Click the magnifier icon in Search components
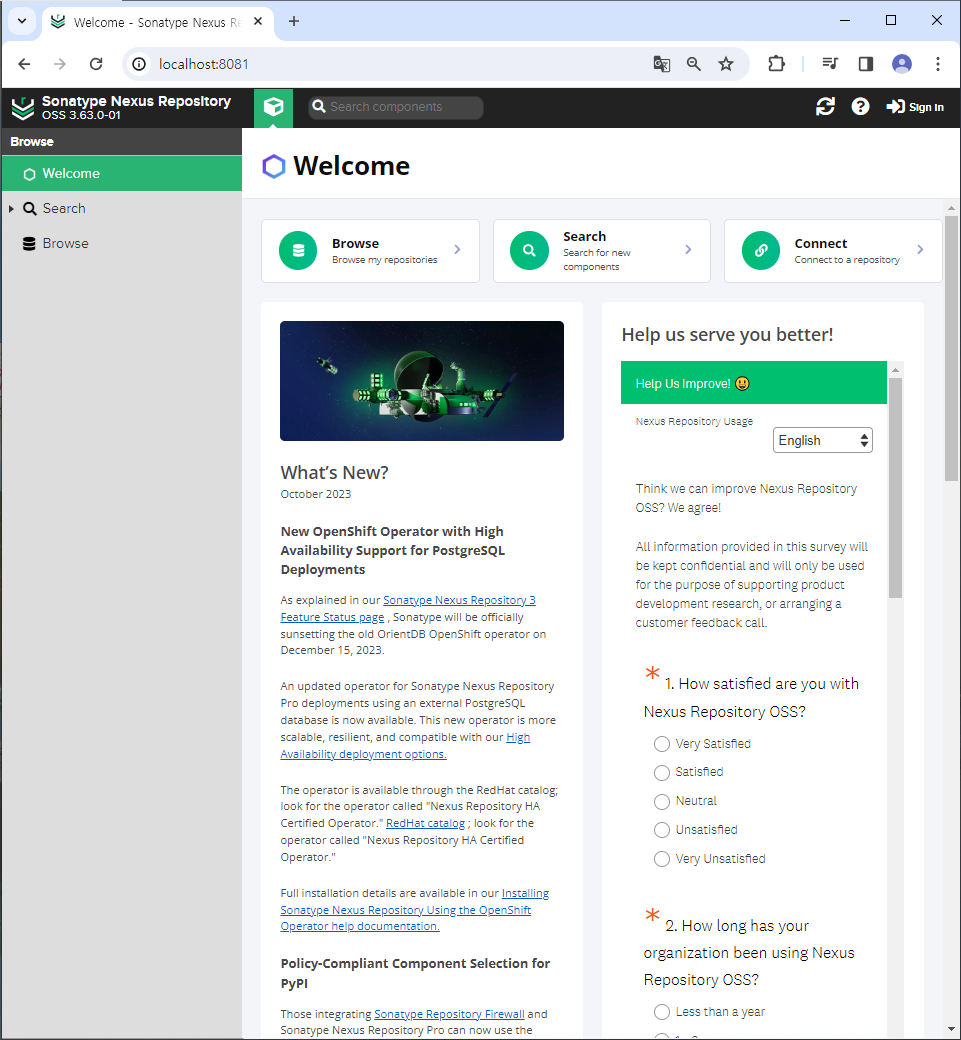 coord(319,107)
